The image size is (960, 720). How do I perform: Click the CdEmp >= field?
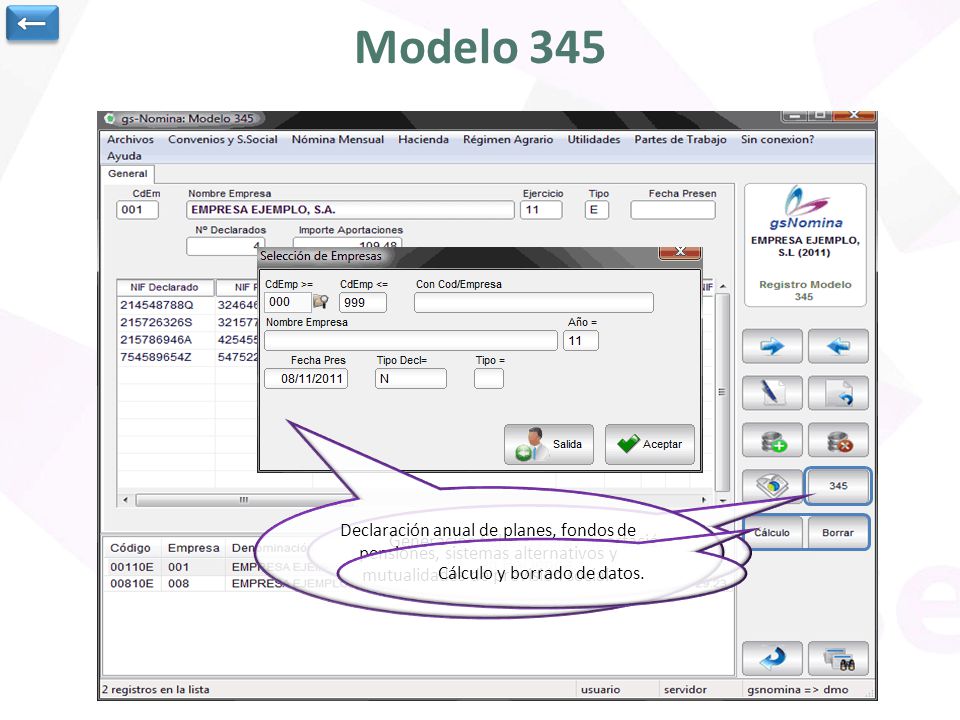coord(288,302)
